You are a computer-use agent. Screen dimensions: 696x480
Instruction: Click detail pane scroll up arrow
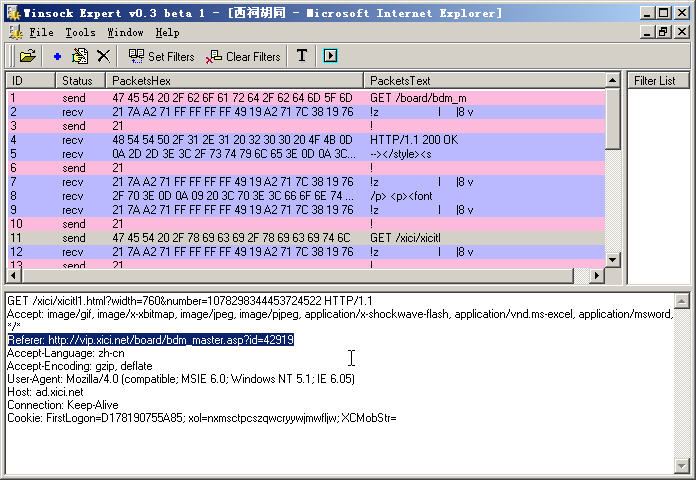[x=681, y=301]
